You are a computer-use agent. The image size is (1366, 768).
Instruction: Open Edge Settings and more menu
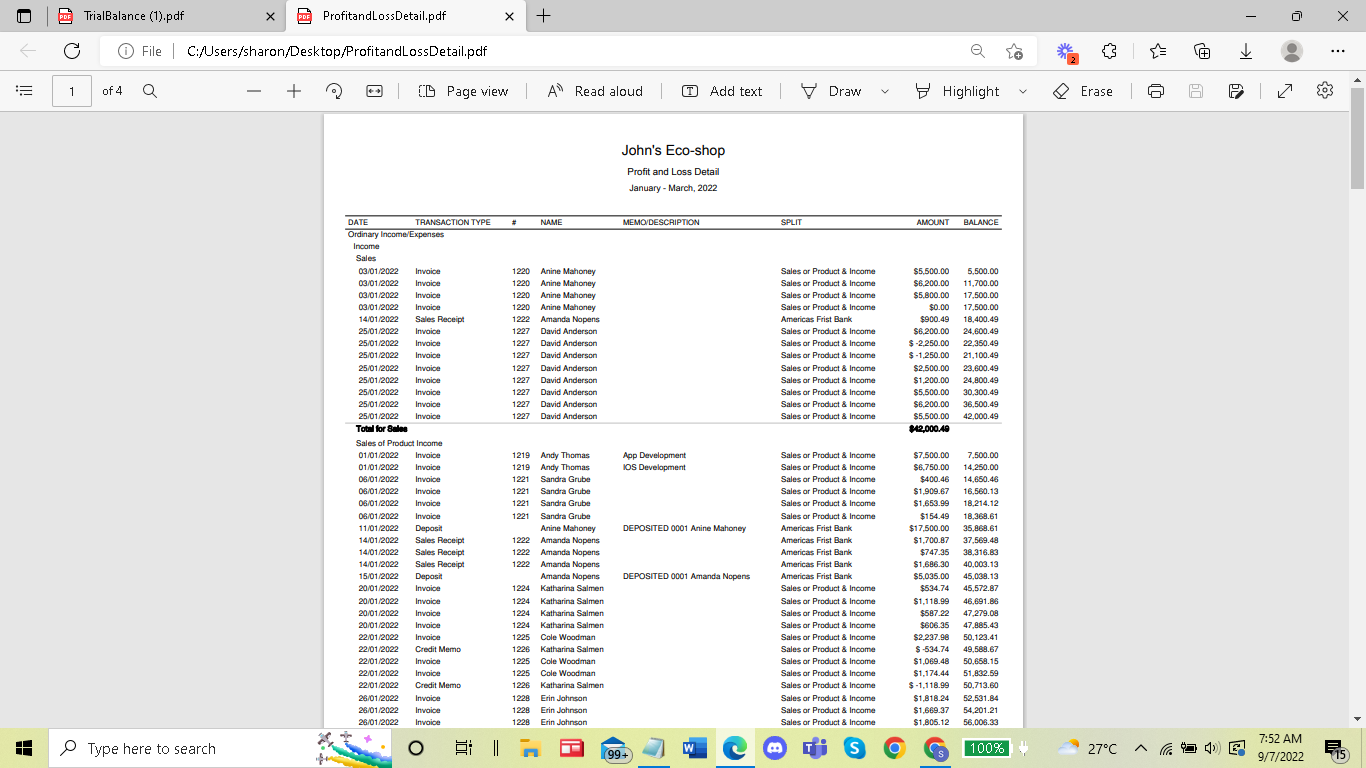[x=1338, y=51]
